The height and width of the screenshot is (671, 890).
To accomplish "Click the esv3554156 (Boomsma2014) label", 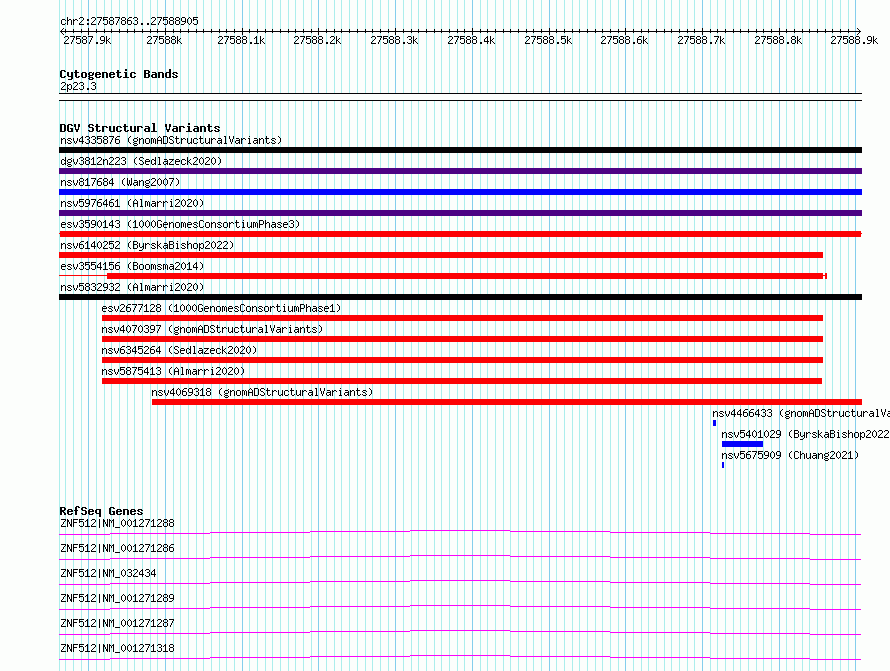I will click(x=132, y=266).
